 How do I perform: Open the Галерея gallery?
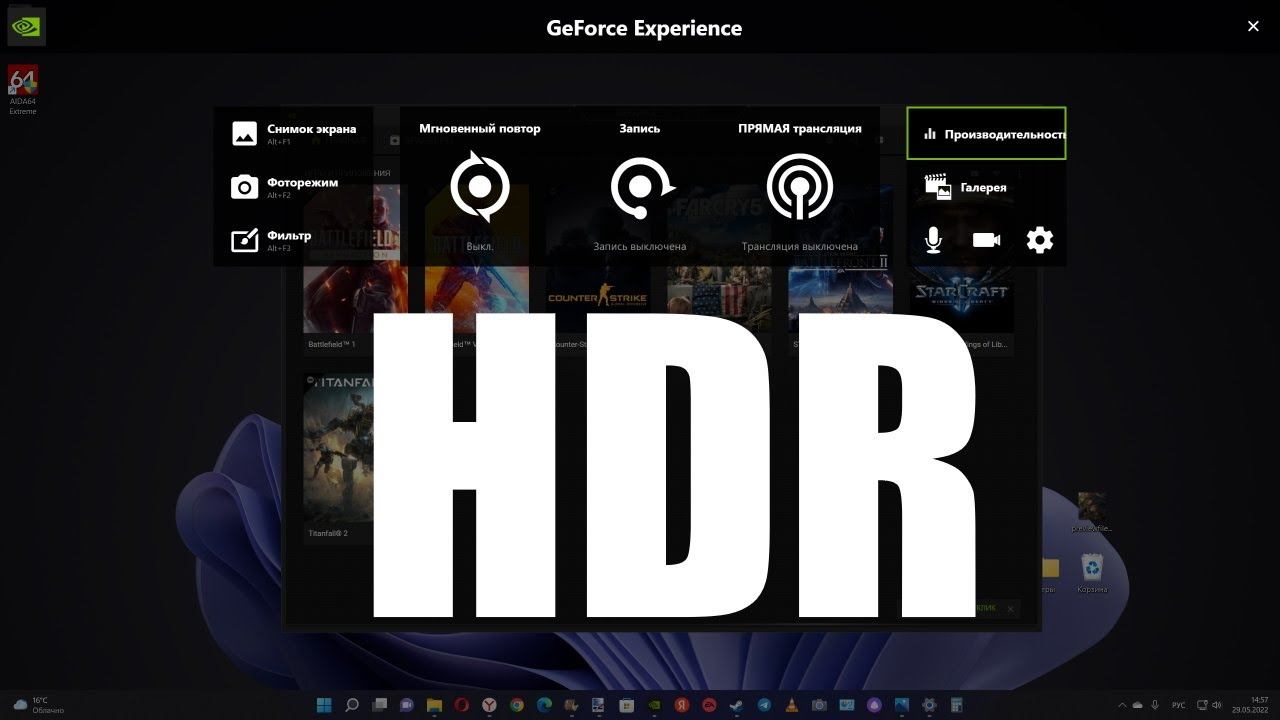point(966,187)
